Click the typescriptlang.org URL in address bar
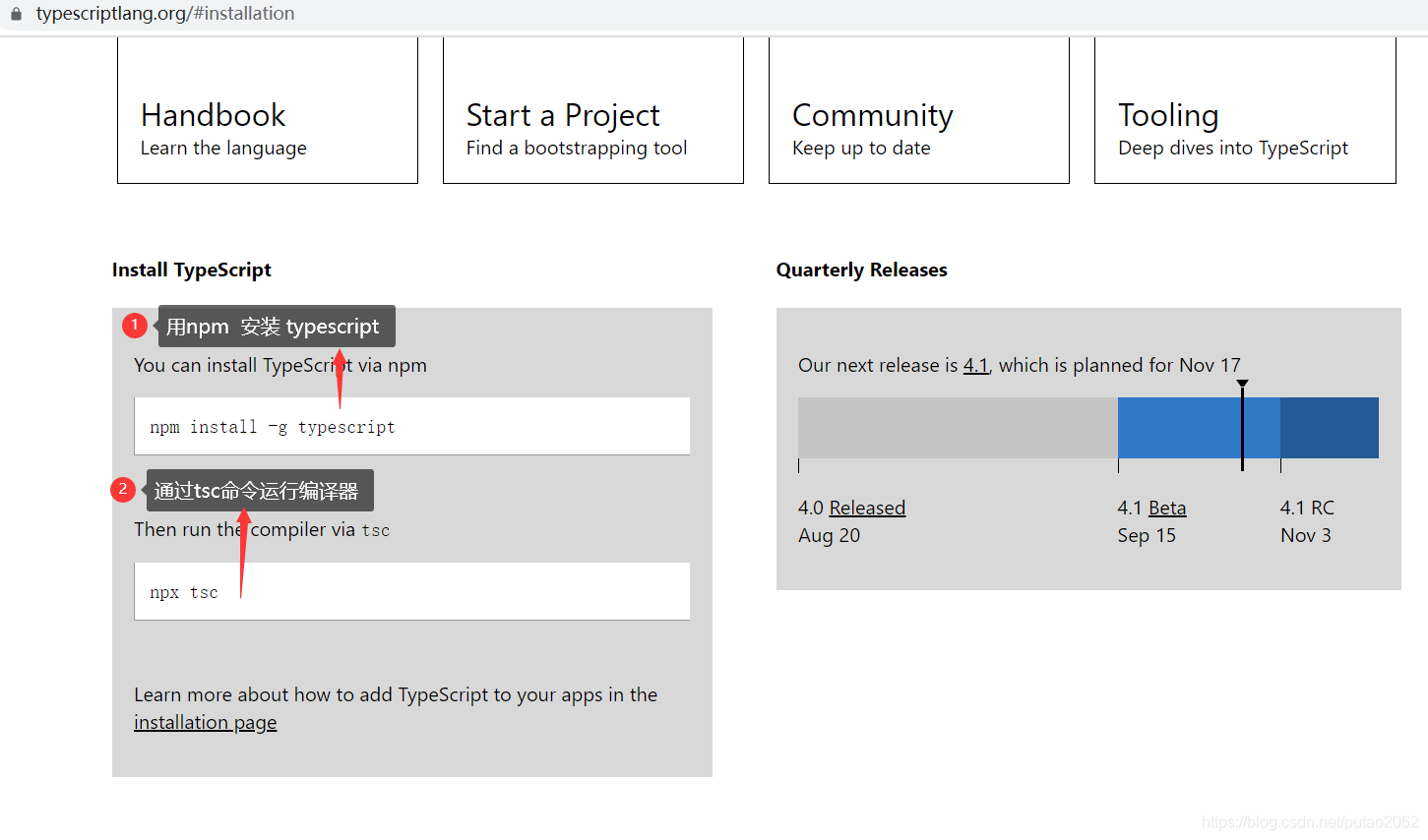The image size is (1428, 840). pos(164,14)
